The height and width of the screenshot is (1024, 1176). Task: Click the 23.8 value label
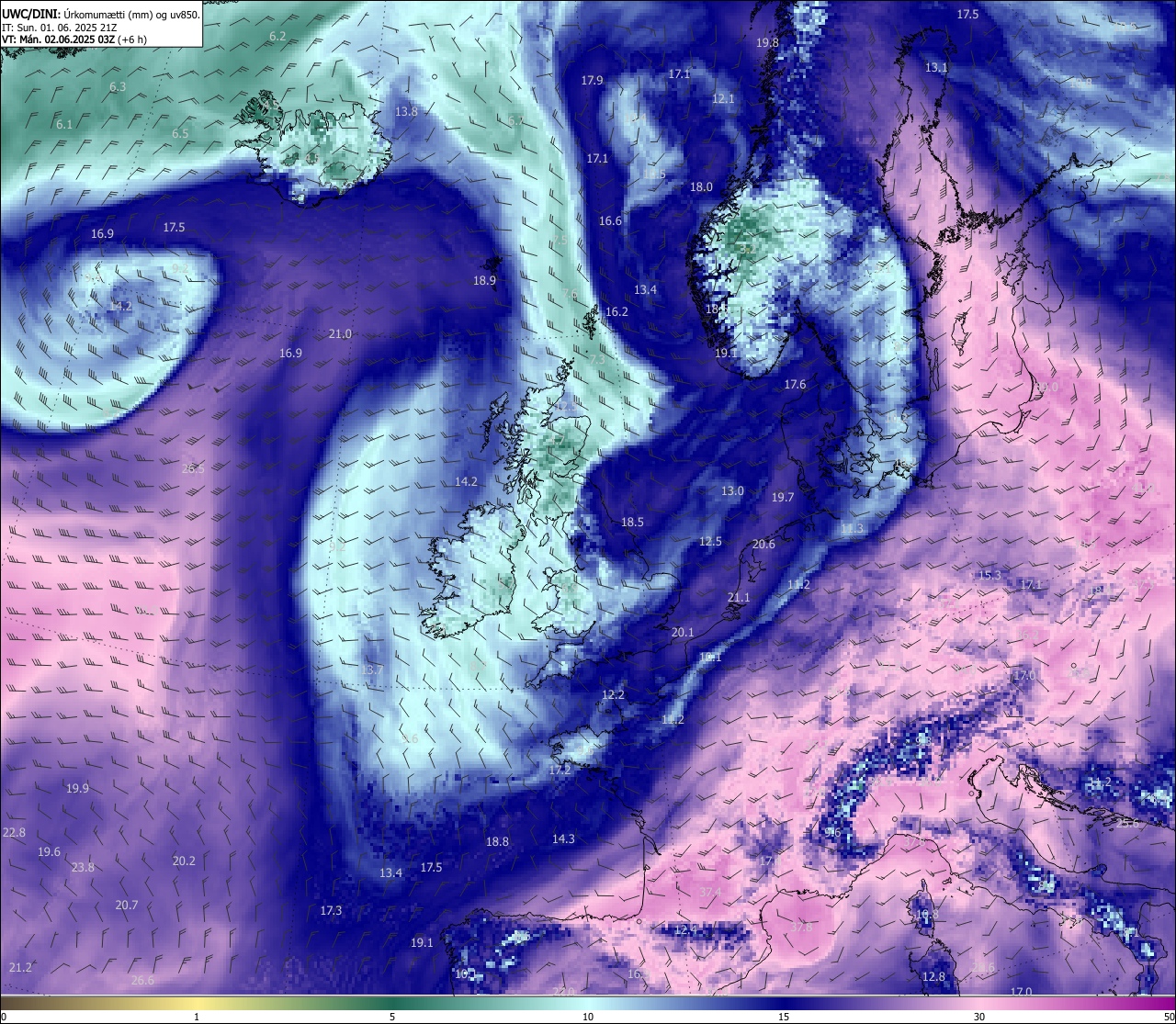pyautogui.click(x=83, y=868)
